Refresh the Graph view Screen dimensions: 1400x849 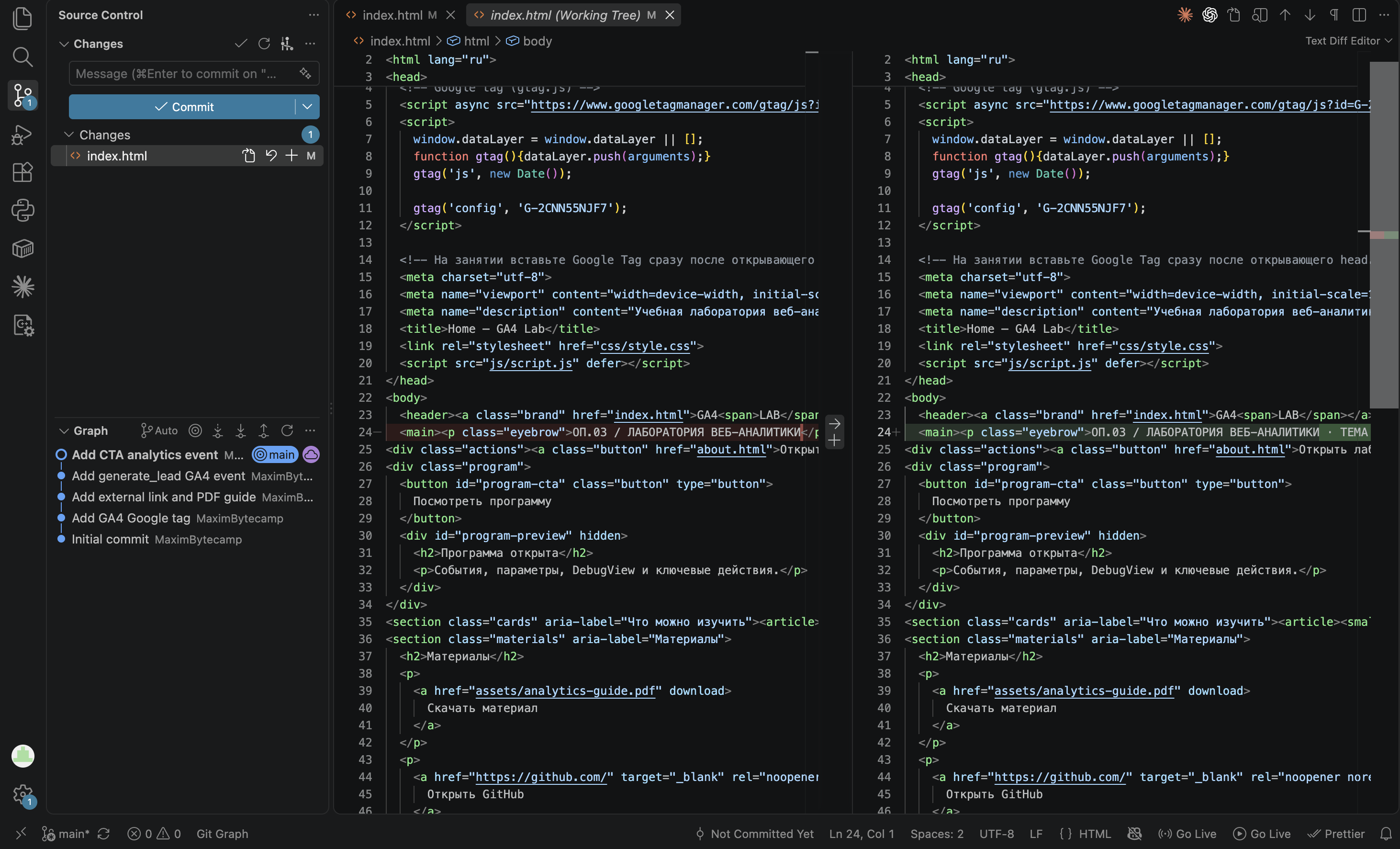287,431
